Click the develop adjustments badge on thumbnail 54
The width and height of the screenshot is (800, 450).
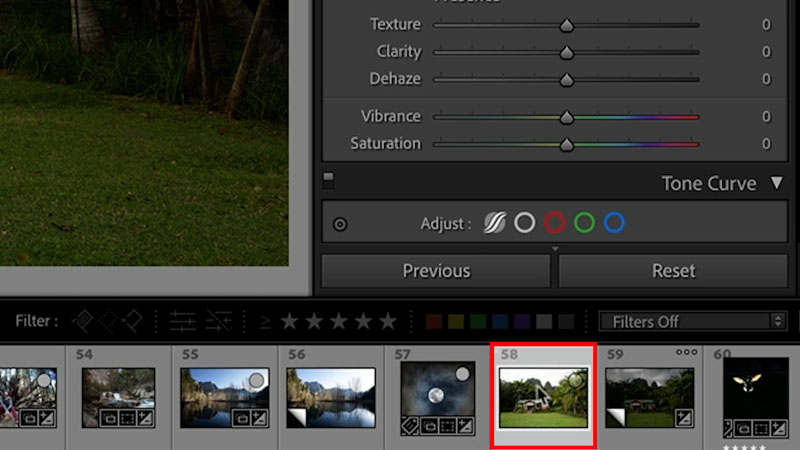145,418
